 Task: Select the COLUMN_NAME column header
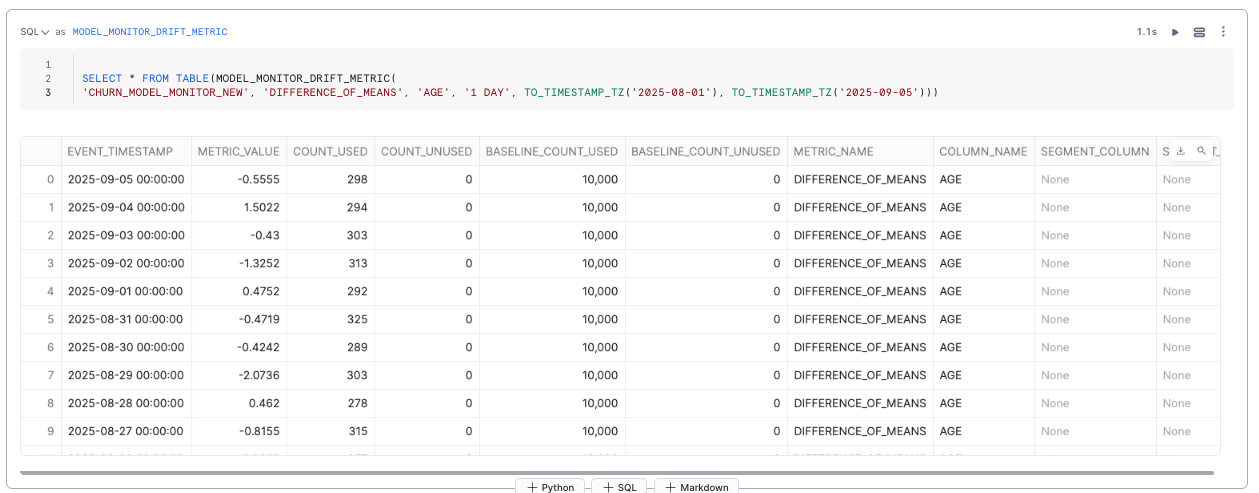983,151
